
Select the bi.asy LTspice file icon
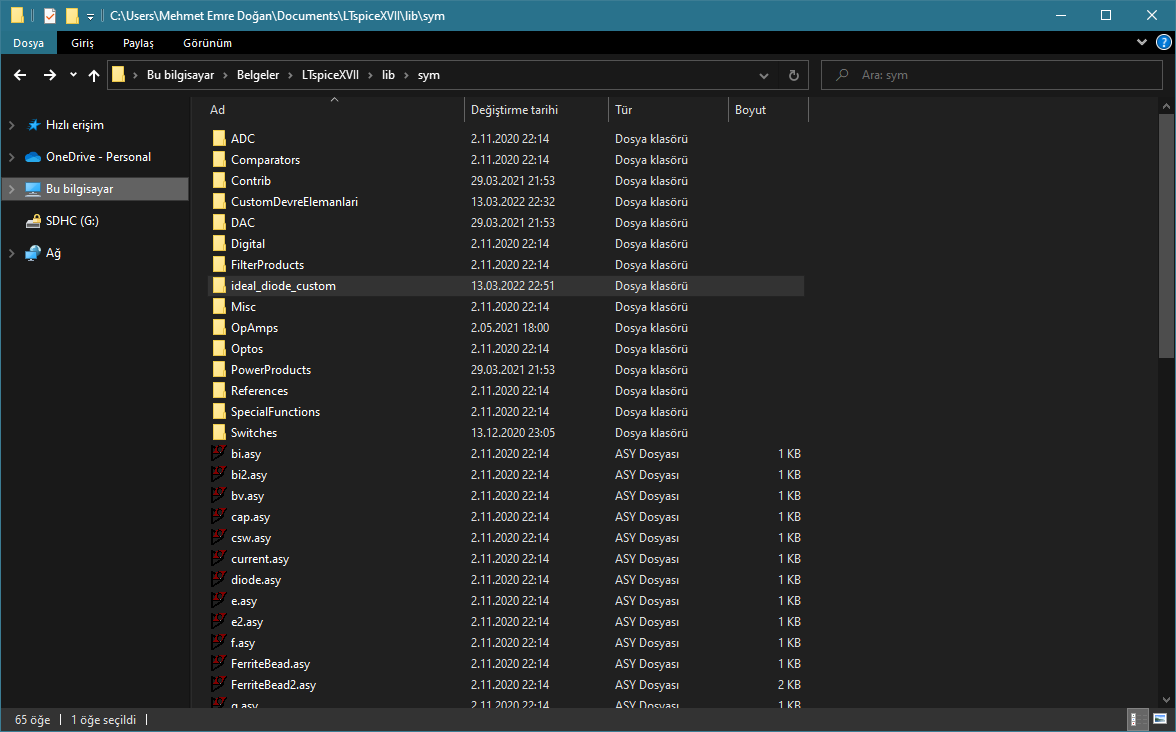[x=218, y=453]
